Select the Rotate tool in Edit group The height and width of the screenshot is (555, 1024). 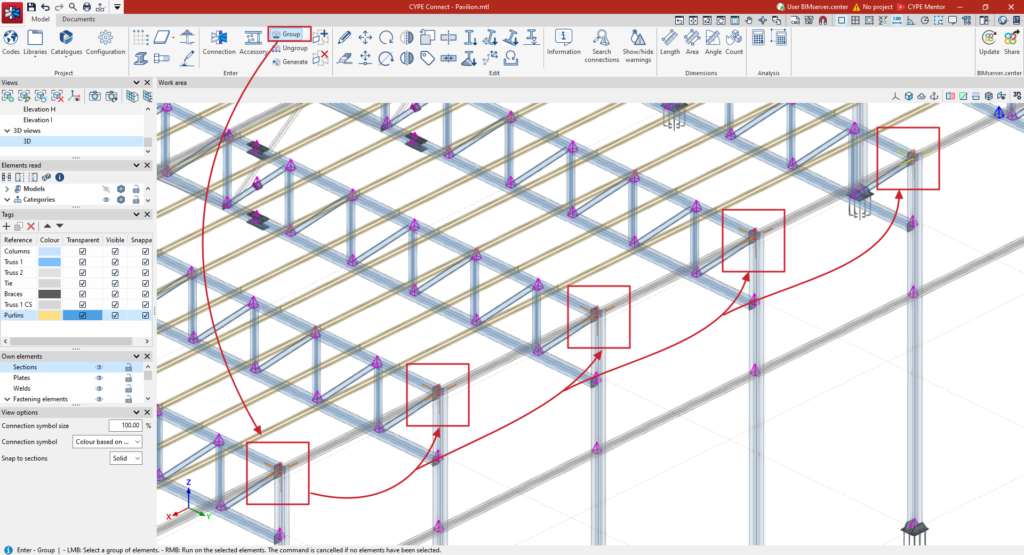click(386, 37)
